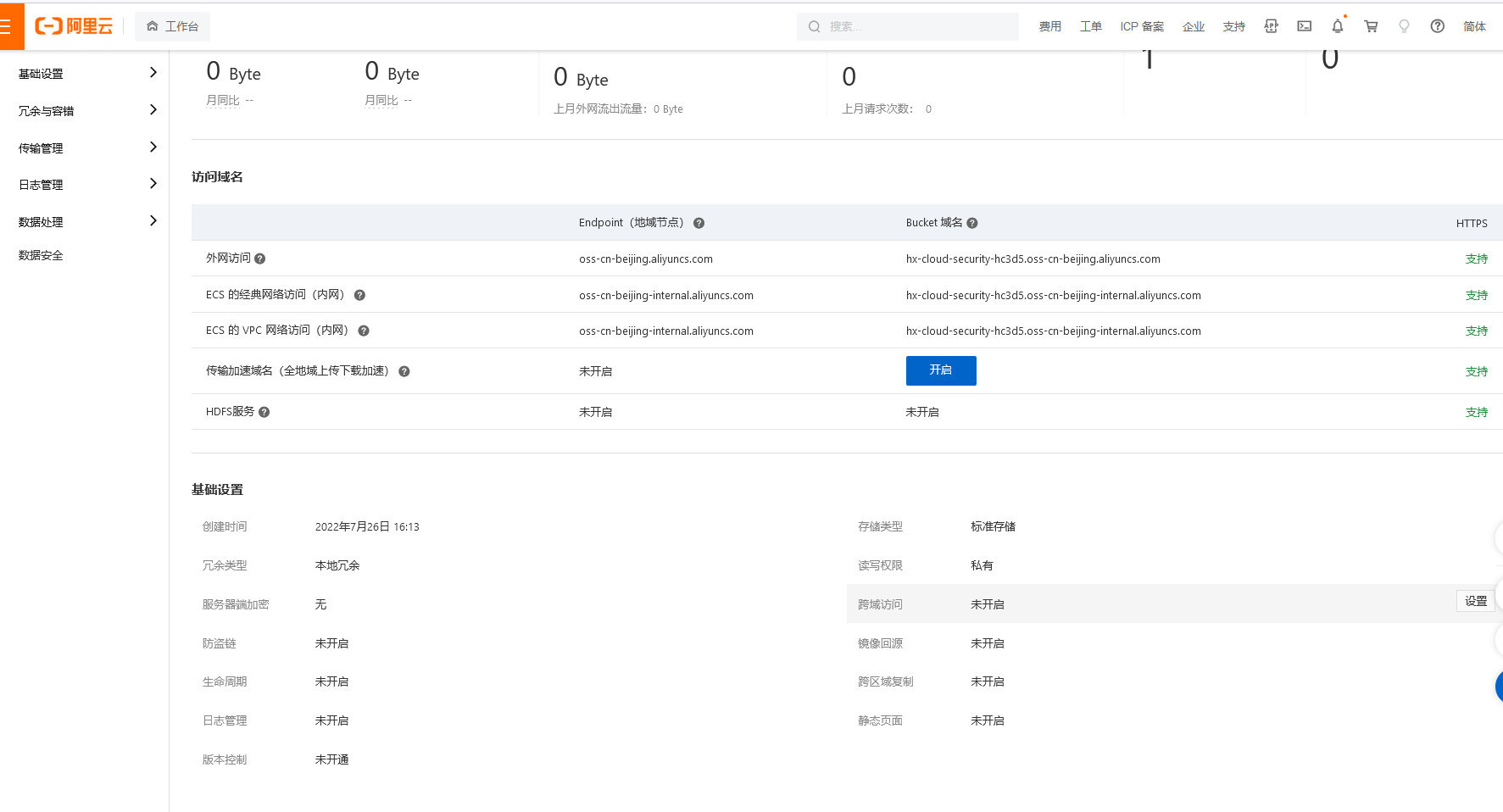Click 支持 HTTPS link in ECS 经典网络 row
The width and height of the screenshot is (1503, 812).
[1477, 295]
